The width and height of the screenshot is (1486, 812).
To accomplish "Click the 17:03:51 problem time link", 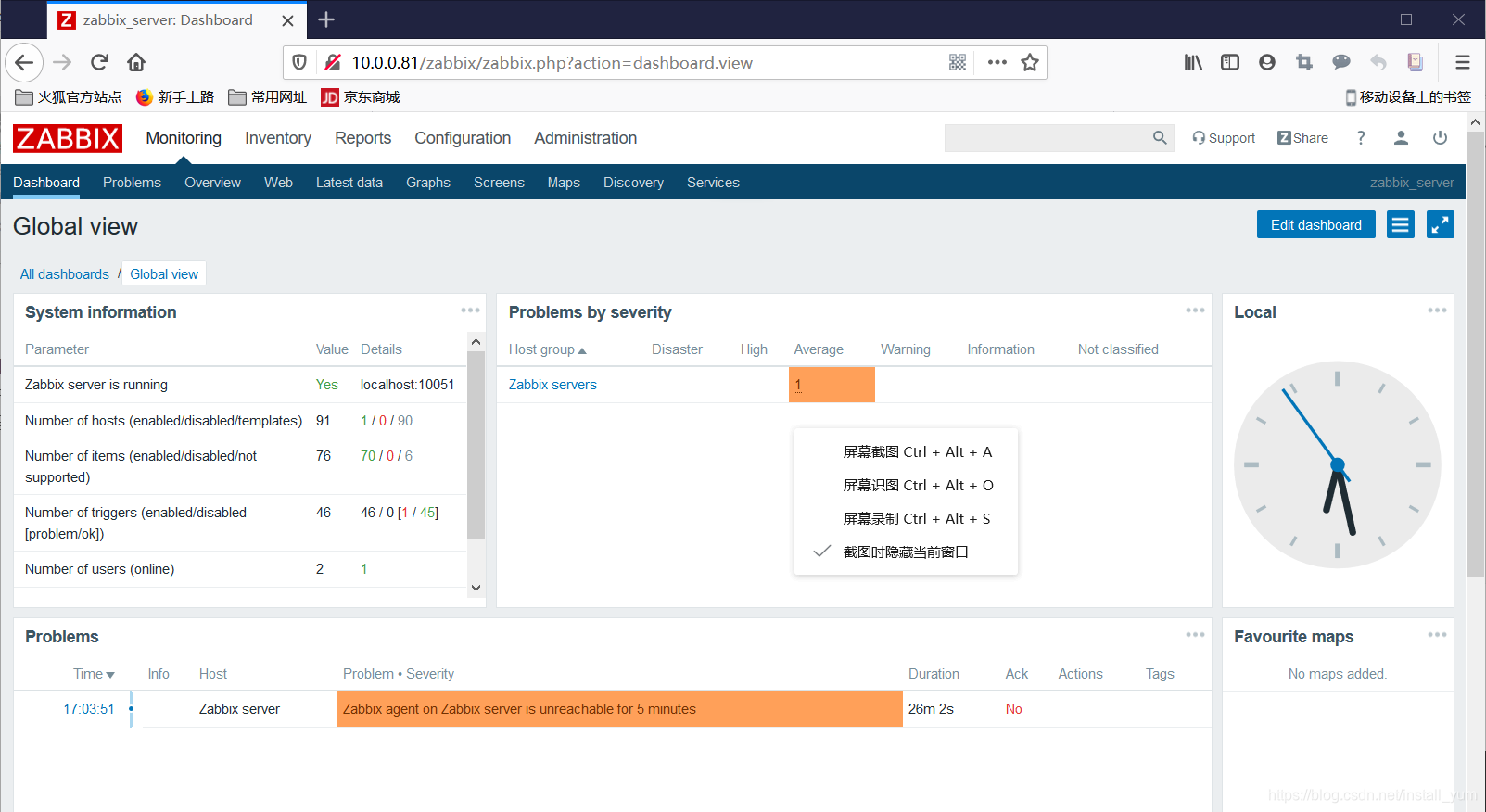I will point(89,709).
